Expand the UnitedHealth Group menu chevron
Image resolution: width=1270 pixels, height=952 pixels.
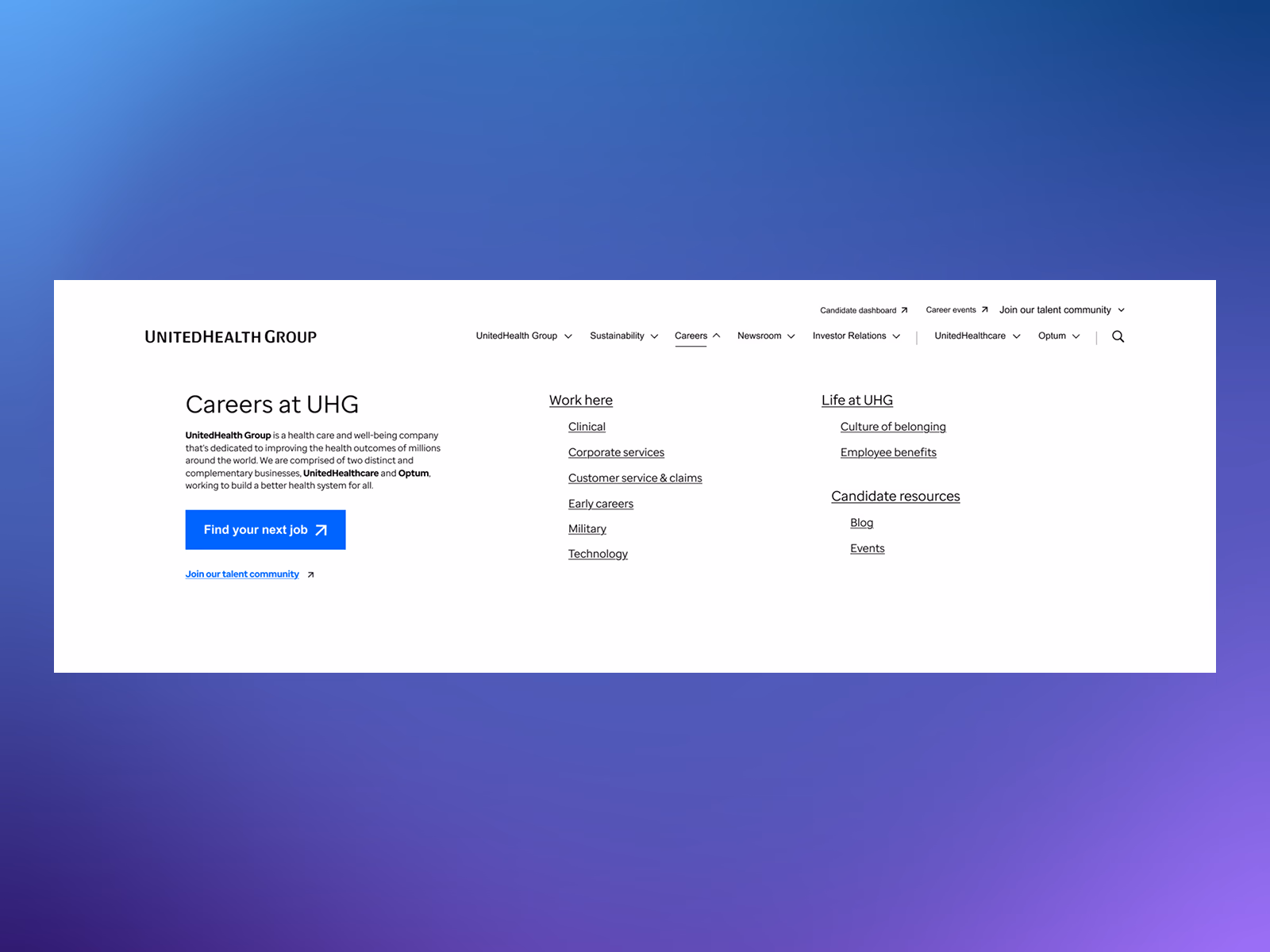click(x=568, y=336)
